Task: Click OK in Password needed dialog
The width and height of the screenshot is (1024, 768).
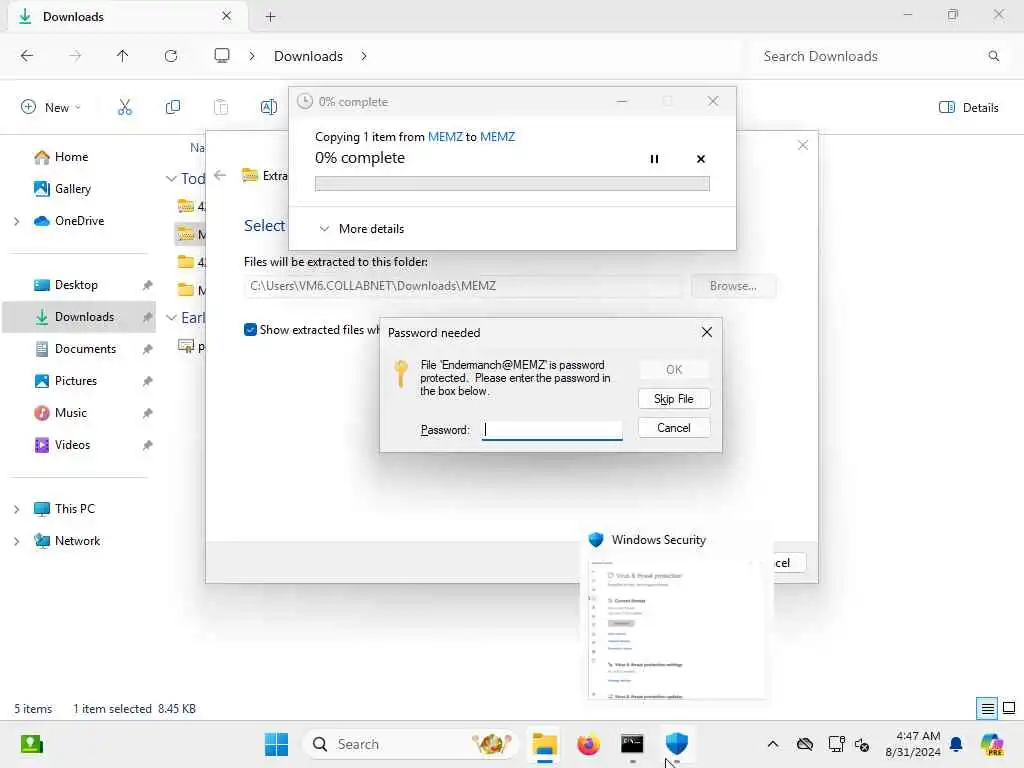Action: click(674, 370)
